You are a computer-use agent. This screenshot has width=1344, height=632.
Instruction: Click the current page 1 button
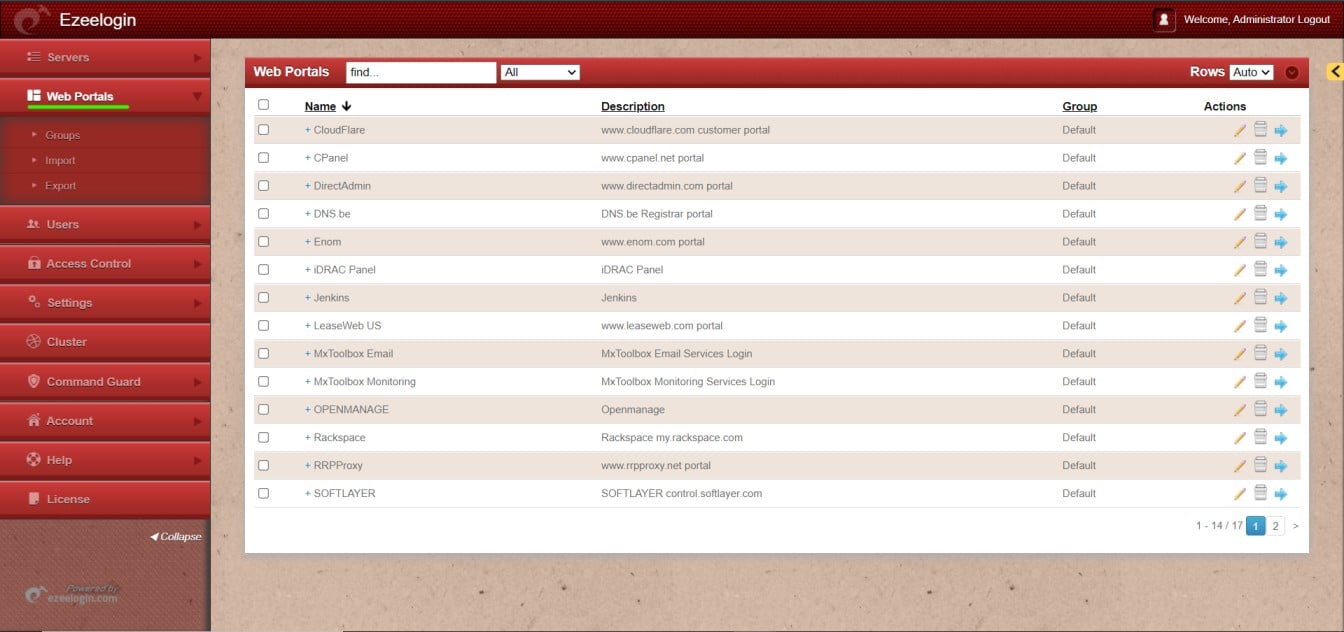[1256, 525]
